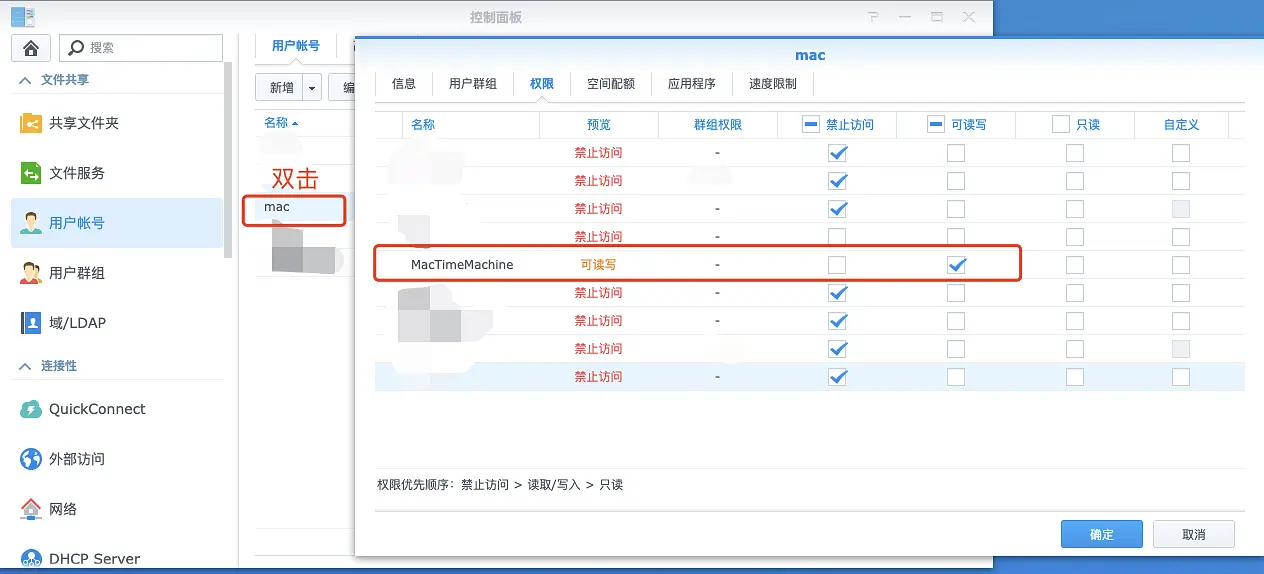Select the 权限 tab
This screenshot has width=1264, height=574.
point(542,84)
